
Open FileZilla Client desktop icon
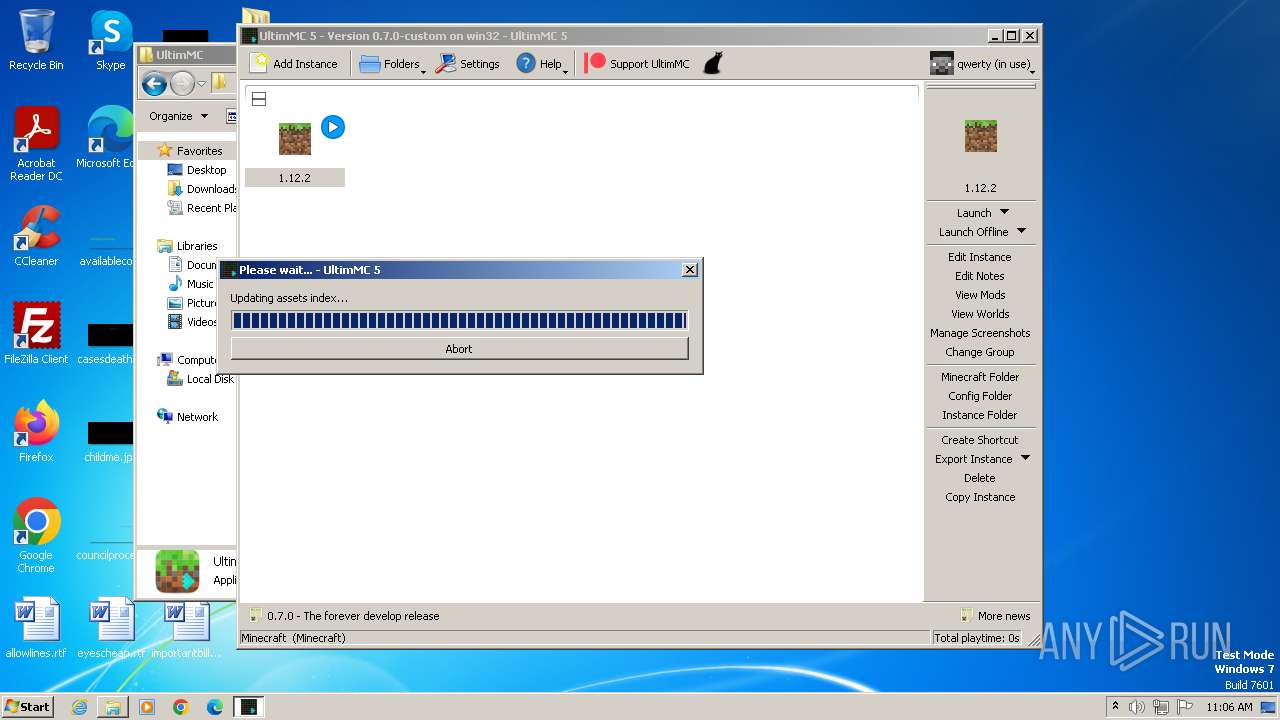click(x=36, y=333)
